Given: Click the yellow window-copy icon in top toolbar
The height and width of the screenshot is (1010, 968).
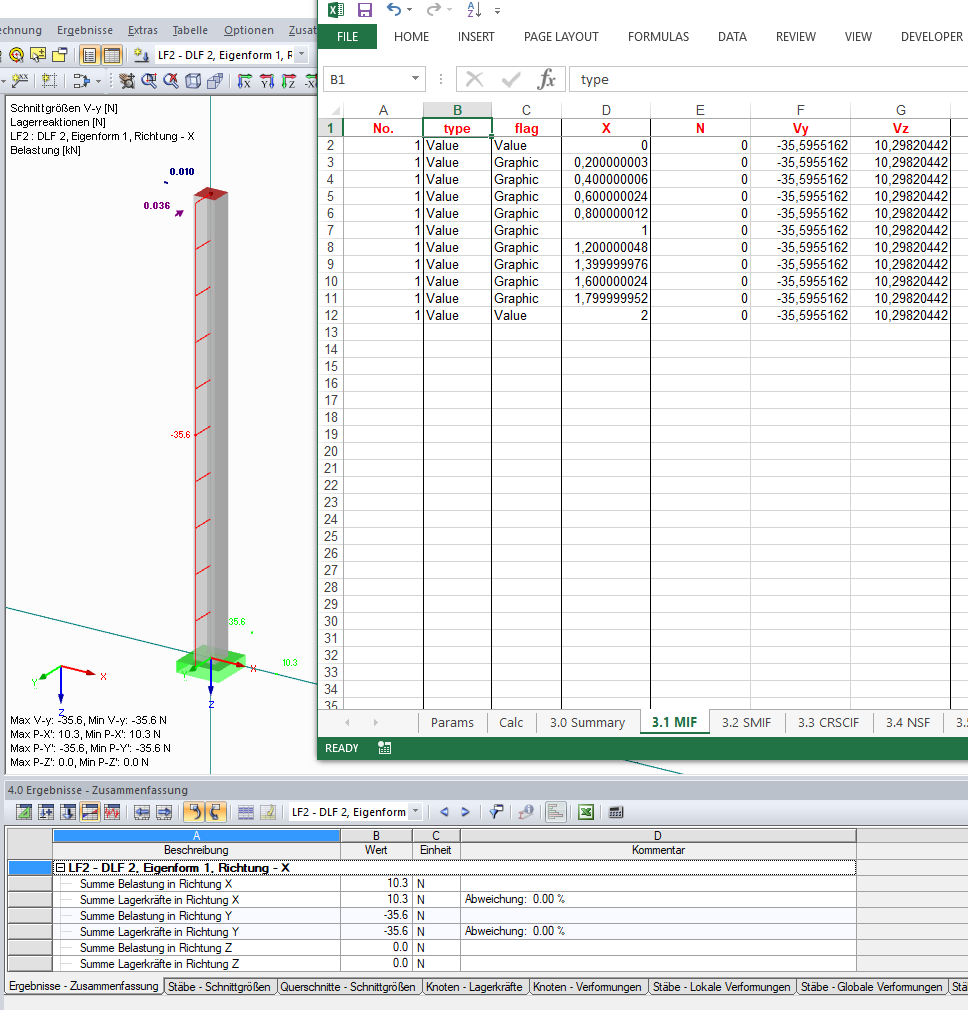Looking at the screenshot, I should (x=60, y=55).
